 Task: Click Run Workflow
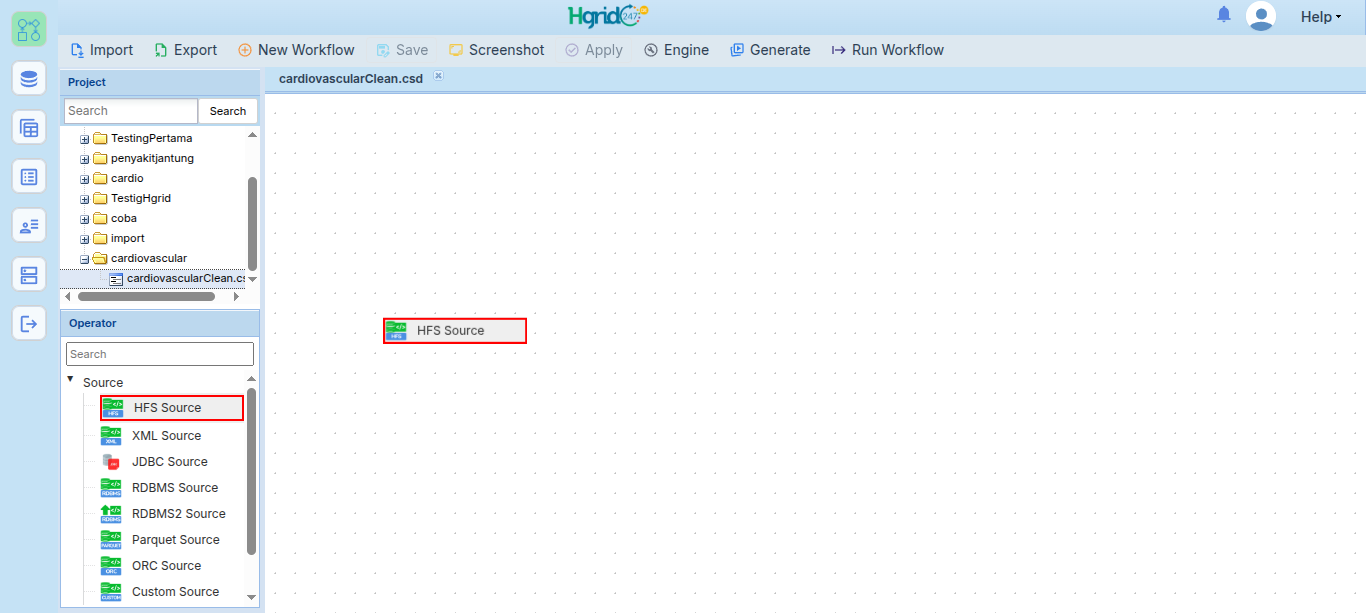tap(887, 50)
